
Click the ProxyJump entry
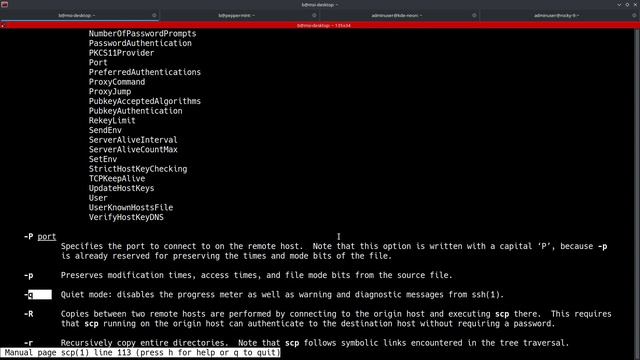110,92
